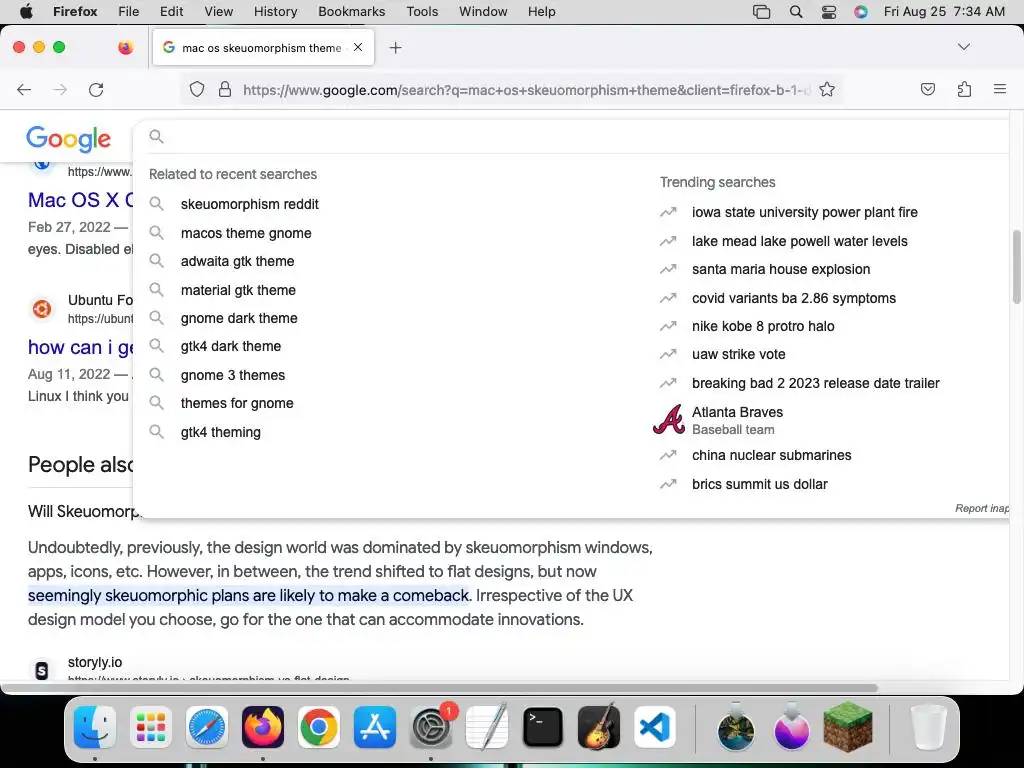Open the Firefox hamburger menu
Viewport: 1024px width, 768px height.
click(x=1000, y=89)
